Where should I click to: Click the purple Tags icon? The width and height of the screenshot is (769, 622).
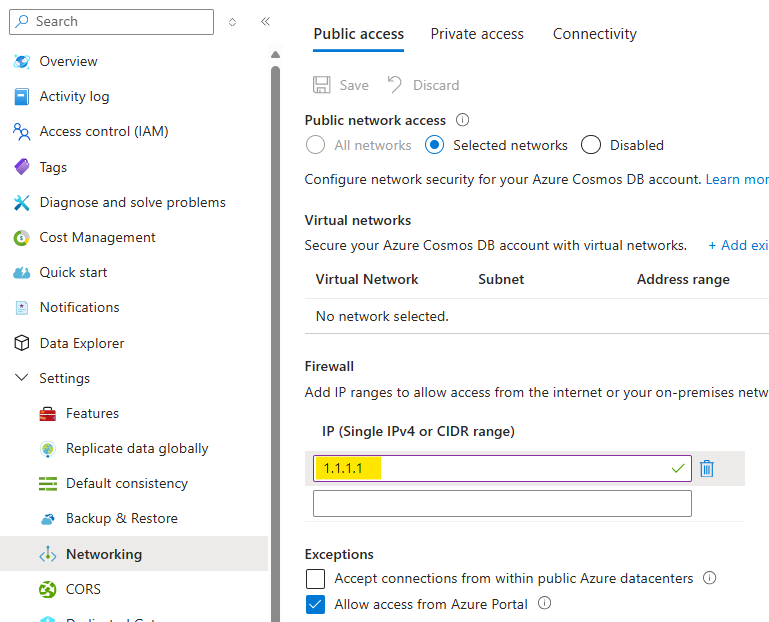[x=22, y=167]
